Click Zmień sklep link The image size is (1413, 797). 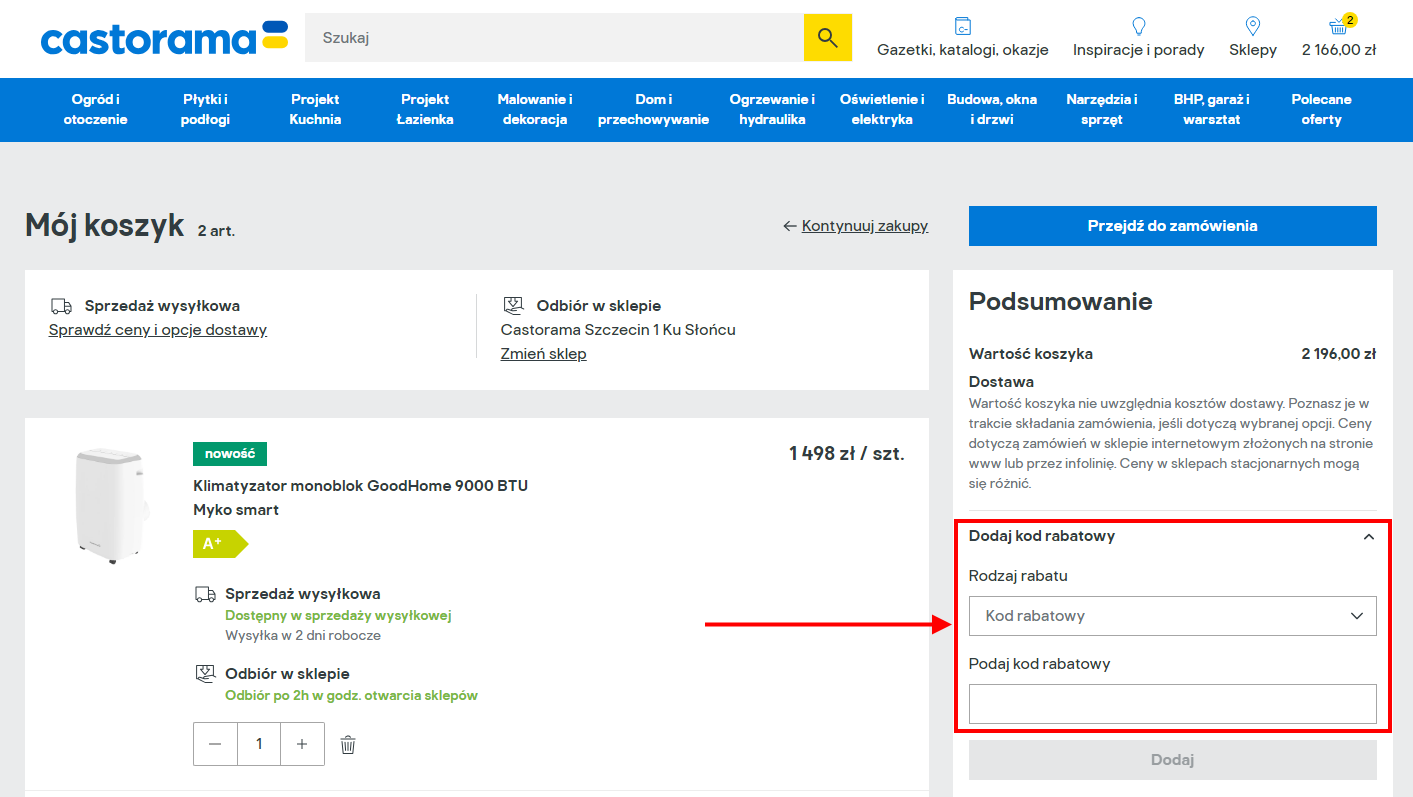[543, 354]
